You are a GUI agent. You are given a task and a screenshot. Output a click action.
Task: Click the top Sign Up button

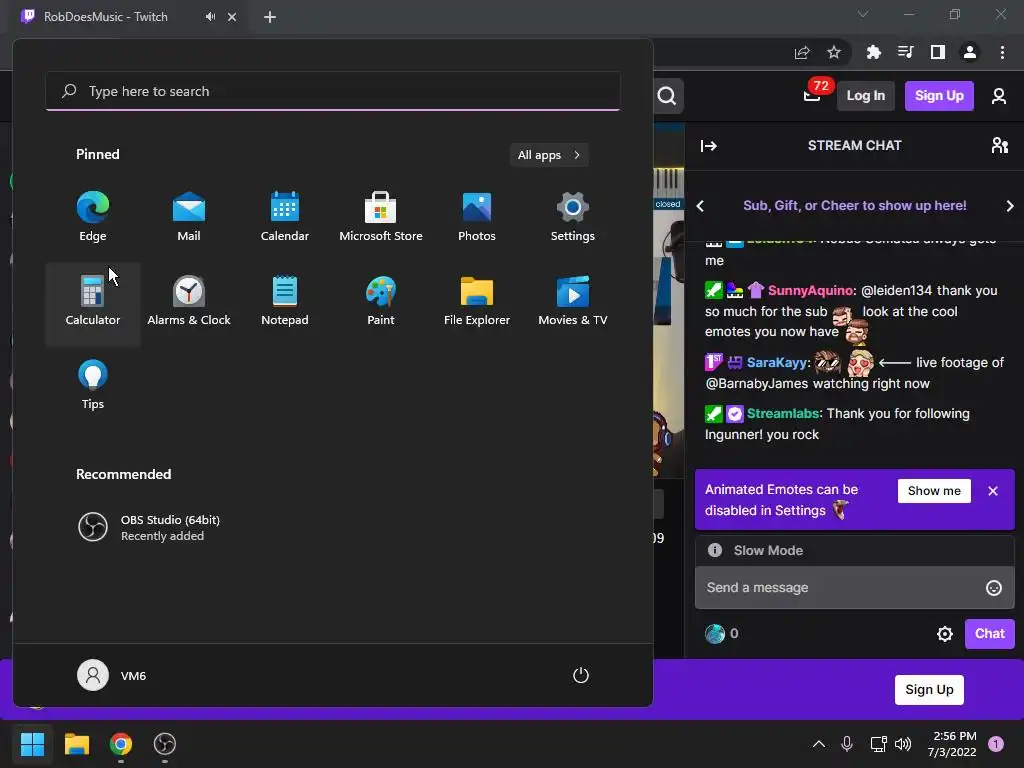(x=939, y=96)
